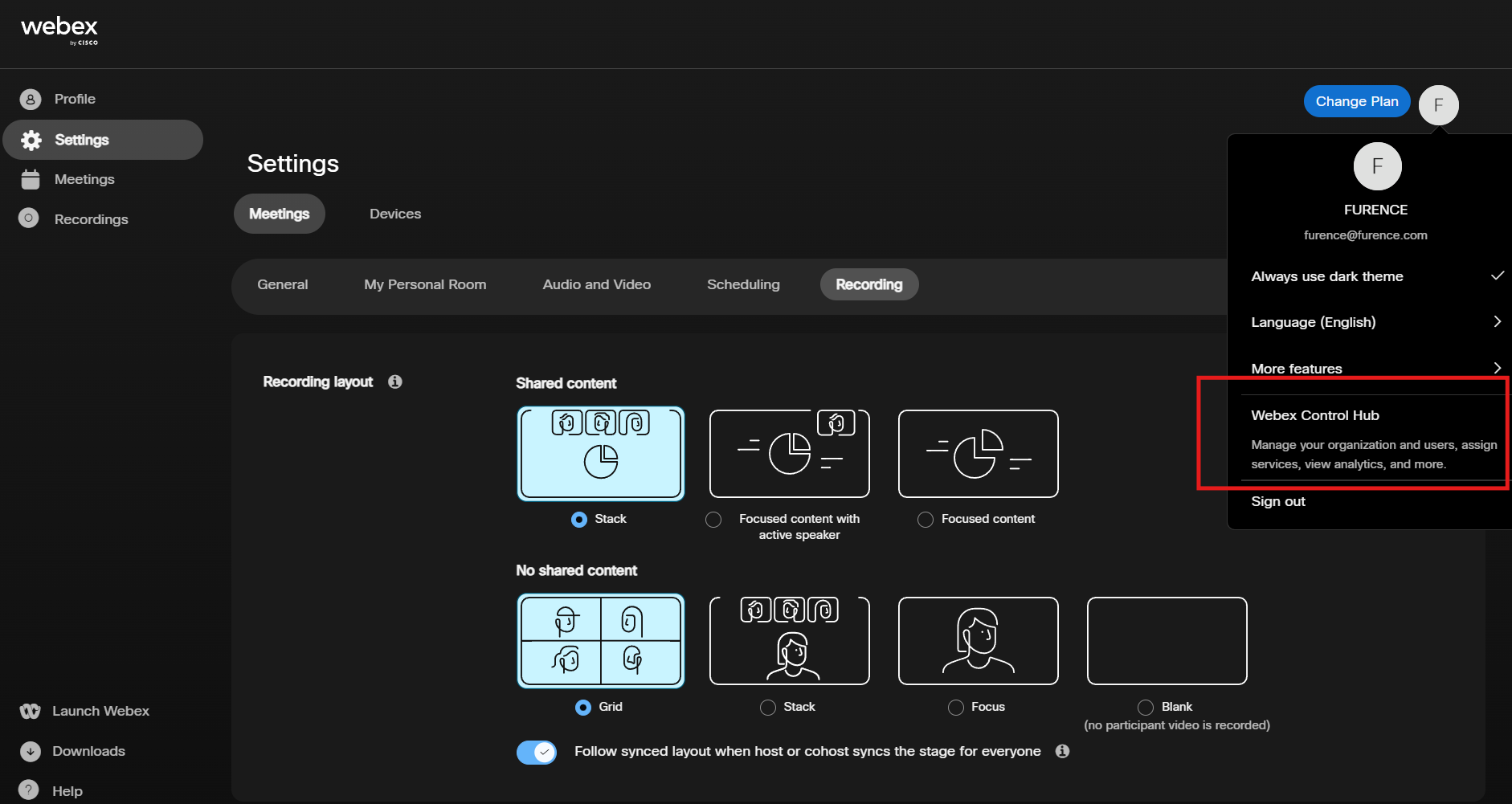Select Focused content with active speaker thumbnail

pos(790,454)
